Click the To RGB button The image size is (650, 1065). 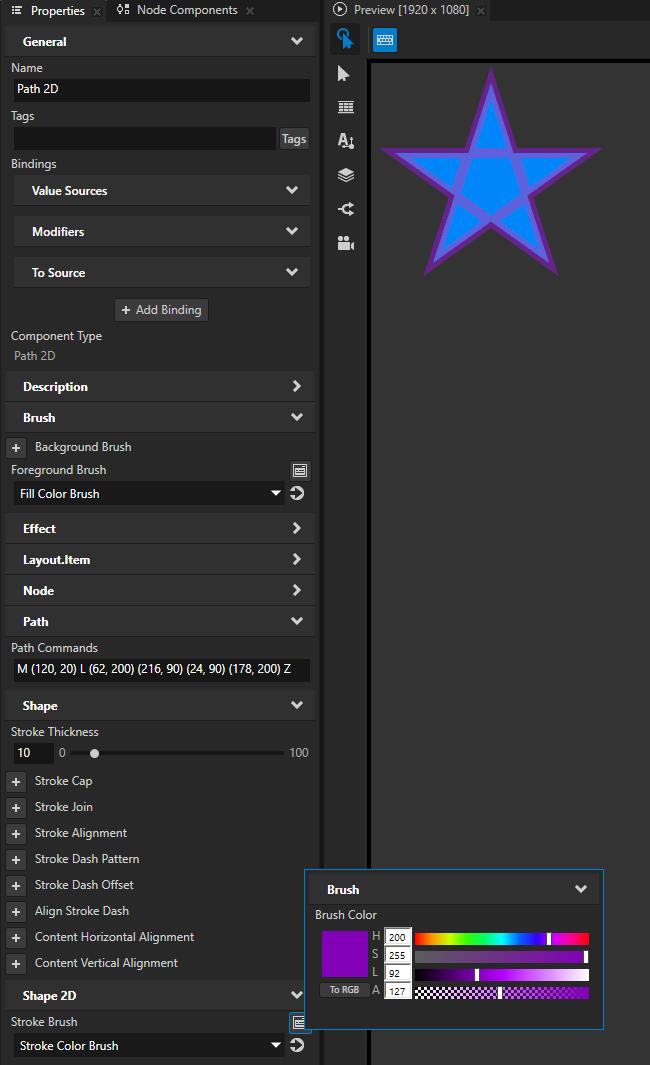tap(344, 990)
